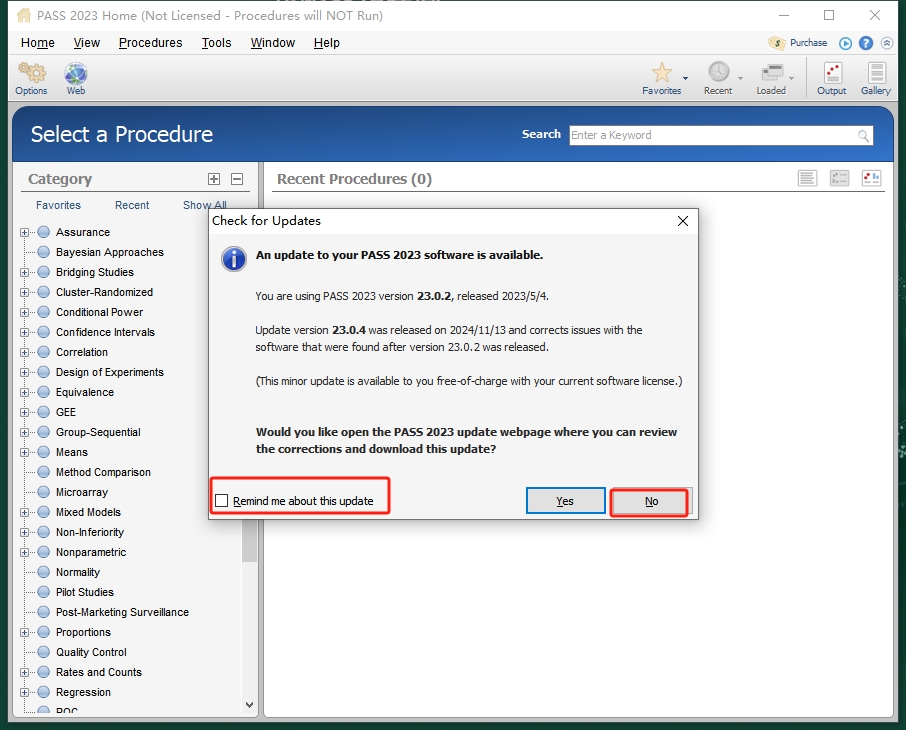This screenshot has height=730, width=906.
Task: Click the category list scroll-down arrow
Action: coord(249,705)
